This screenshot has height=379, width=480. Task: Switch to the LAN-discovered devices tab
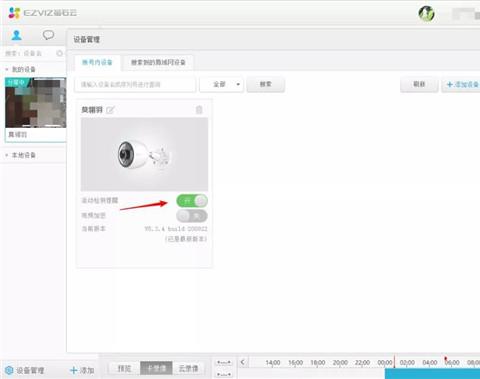click(x=158, y=62)
